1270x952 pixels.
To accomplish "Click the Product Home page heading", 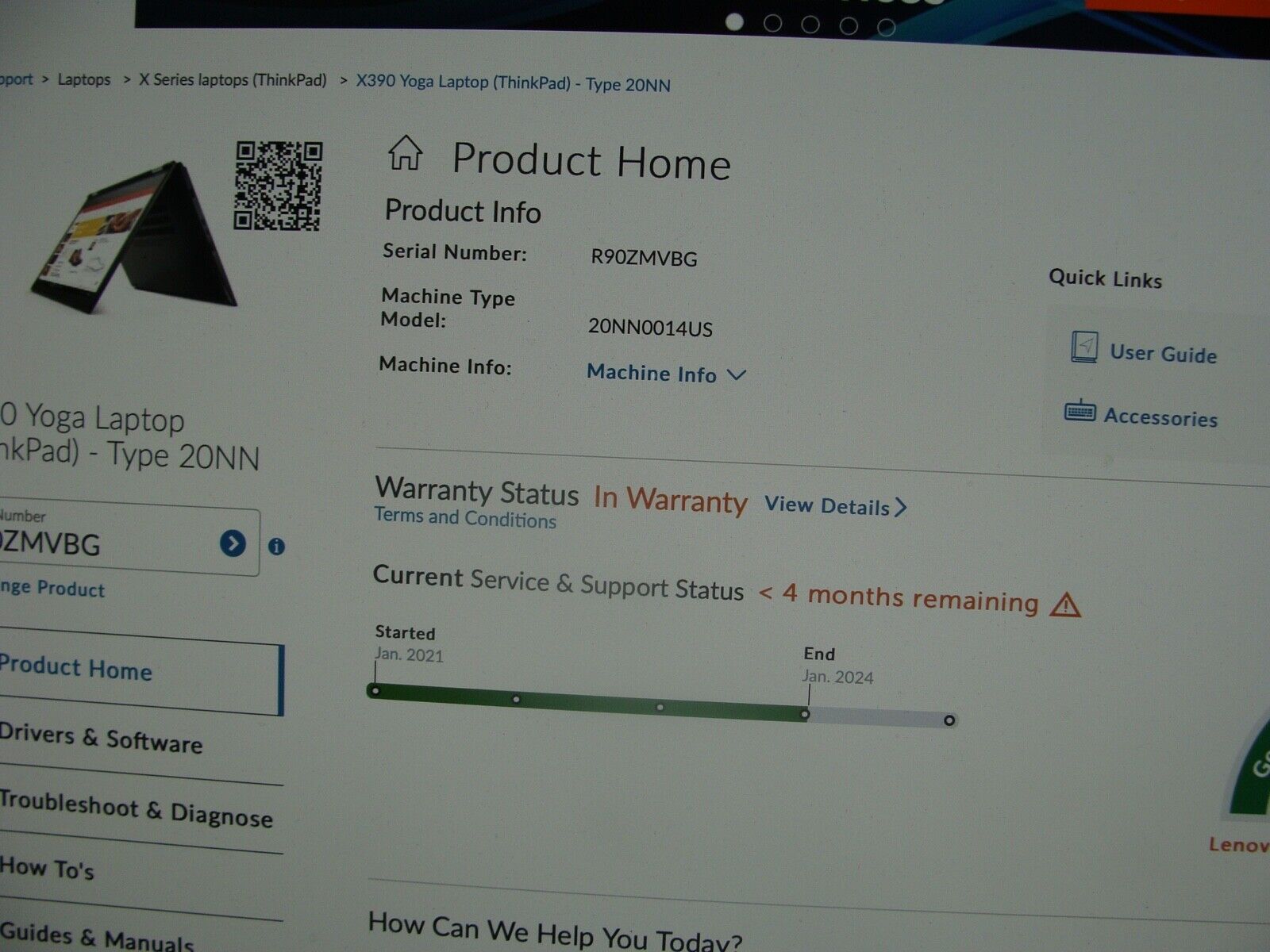I will click(591, 160).
